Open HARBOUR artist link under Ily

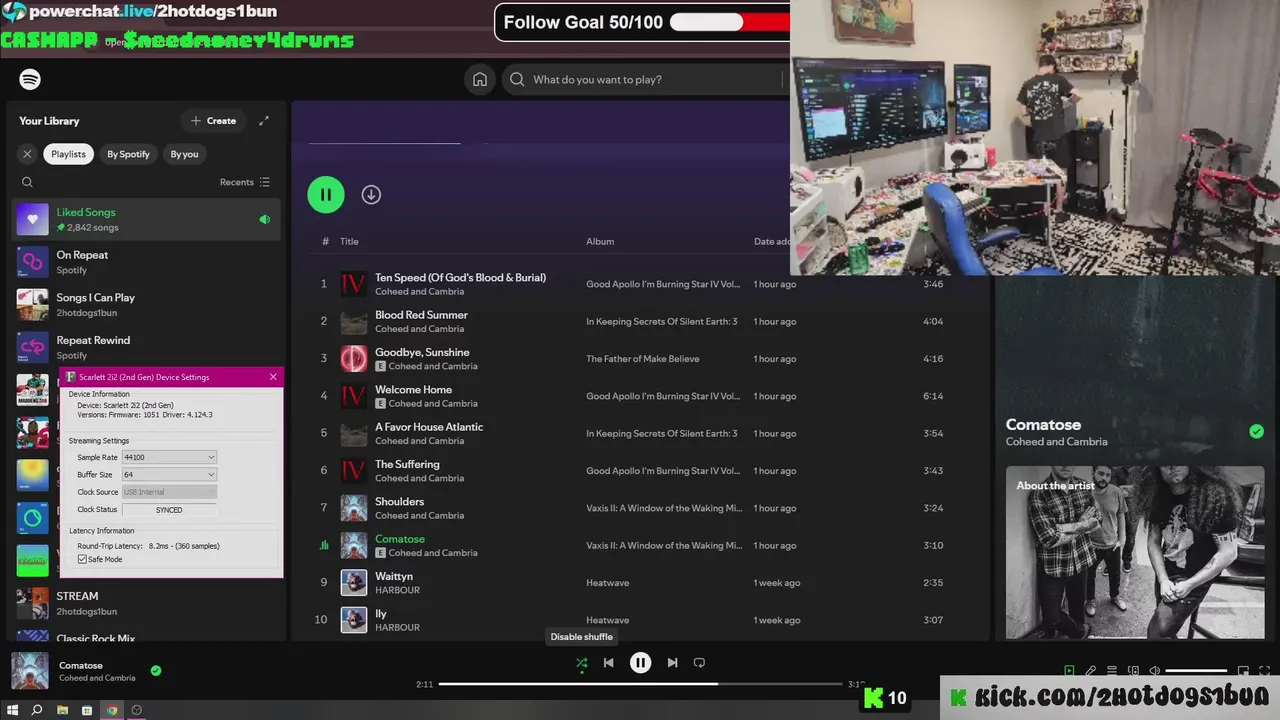click(397, 627)
